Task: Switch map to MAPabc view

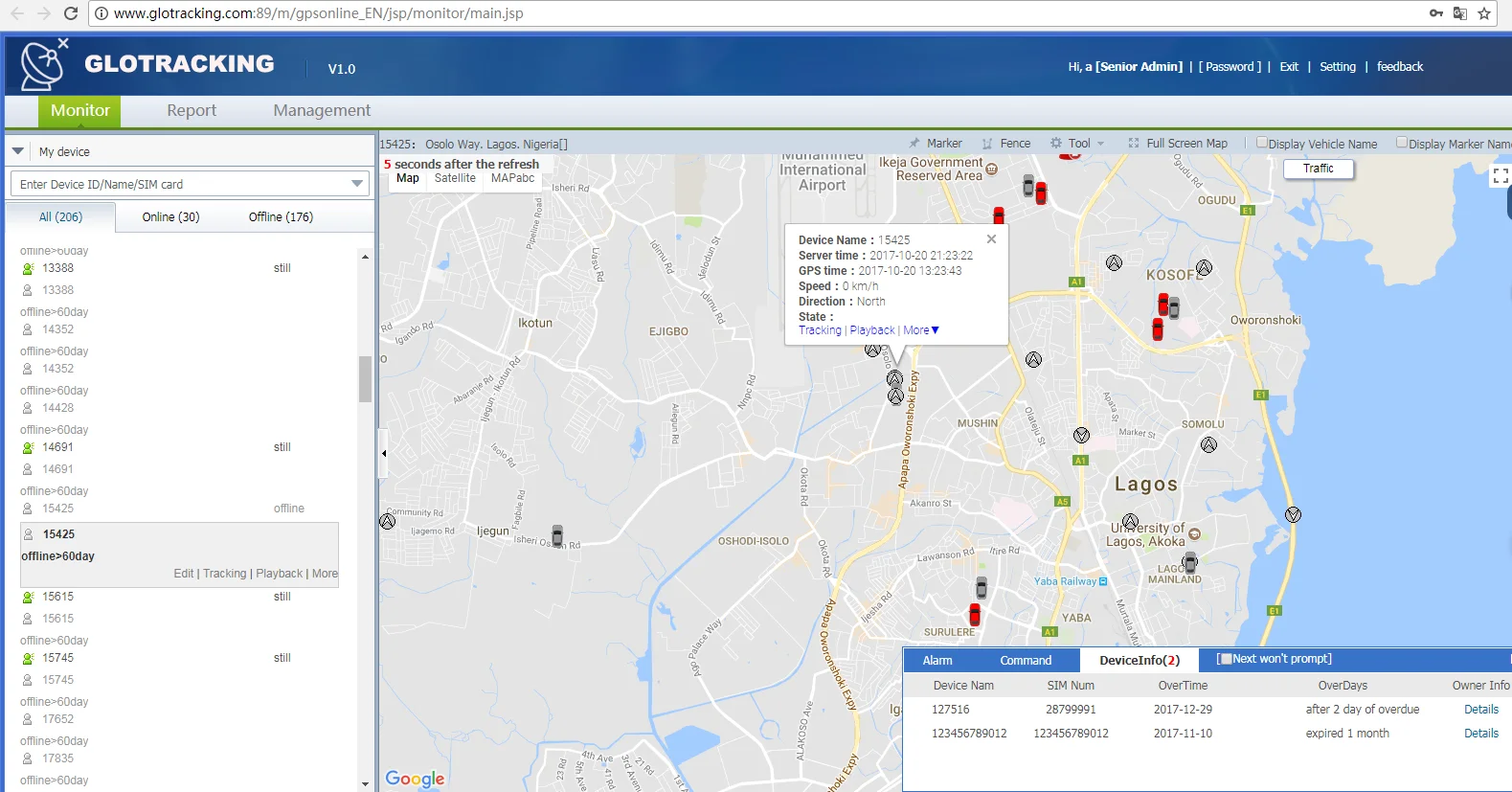Action: point(512,178)
